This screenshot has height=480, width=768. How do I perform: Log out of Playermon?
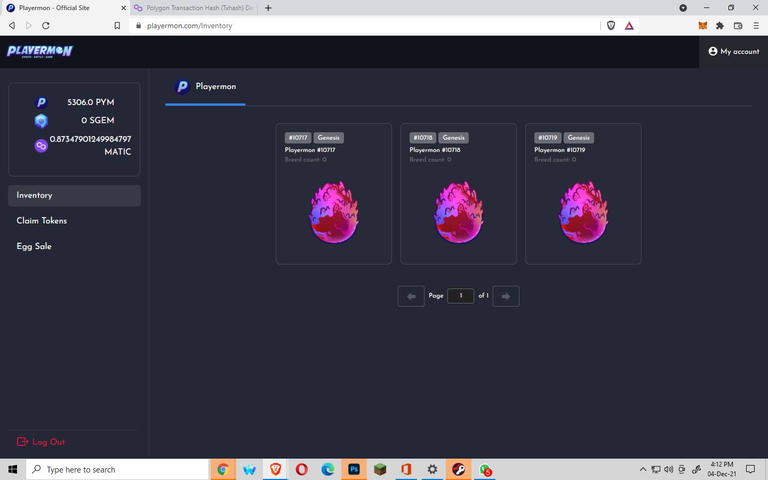[41, 442]
